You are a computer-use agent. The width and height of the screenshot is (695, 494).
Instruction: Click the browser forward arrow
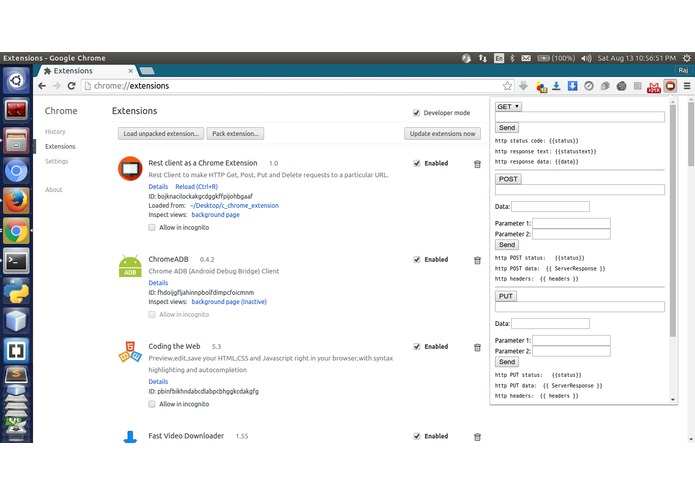56,86
